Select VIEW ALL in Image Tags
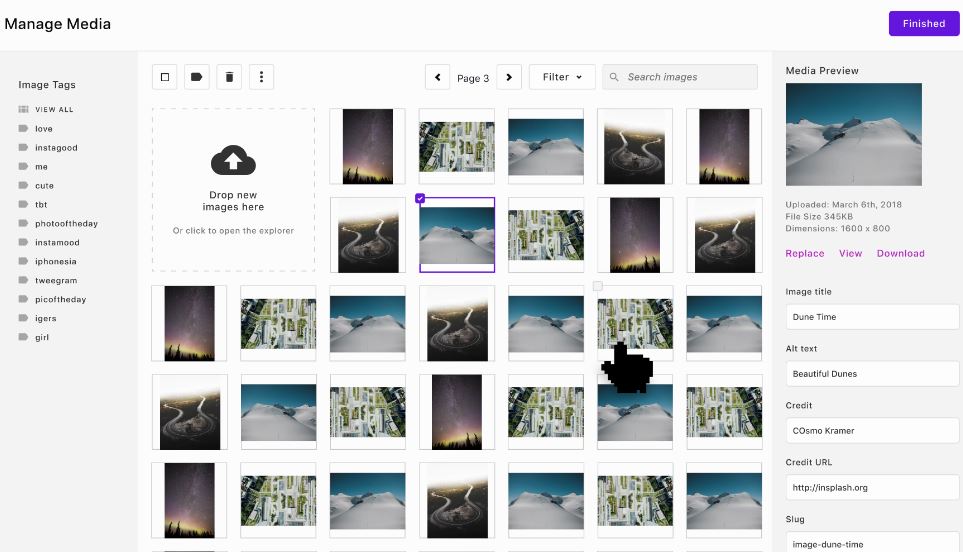This screenshot has width=963, height=552. (x=54, y=109)
